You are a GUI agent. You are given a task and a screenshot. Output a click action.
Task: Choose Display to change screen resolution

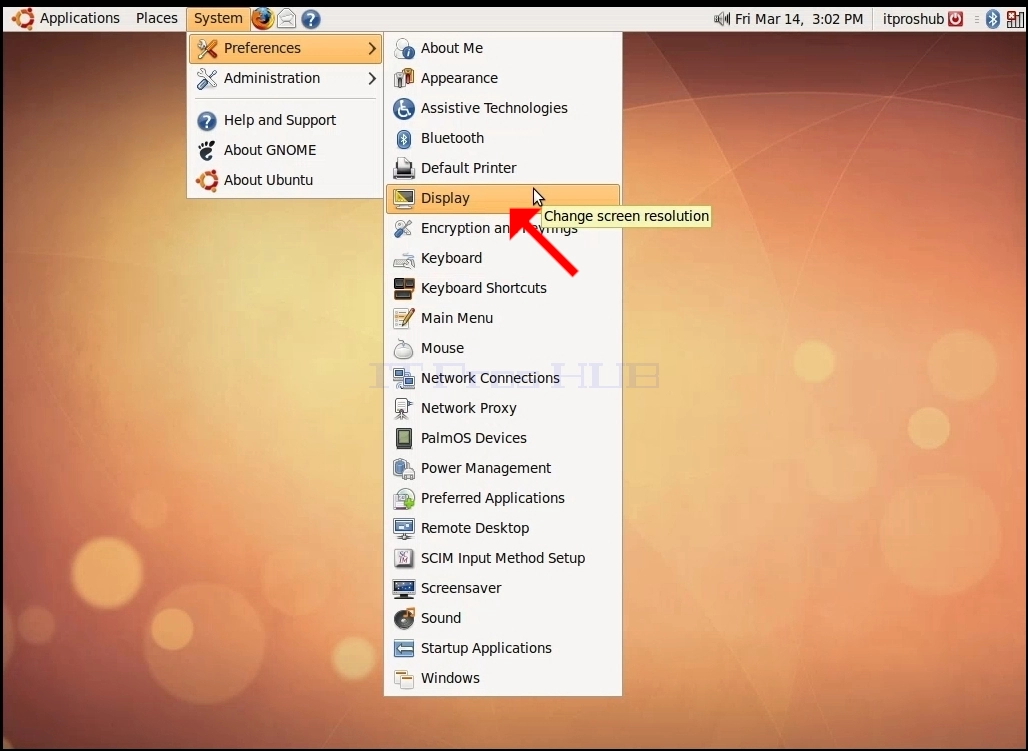(503, 198)
